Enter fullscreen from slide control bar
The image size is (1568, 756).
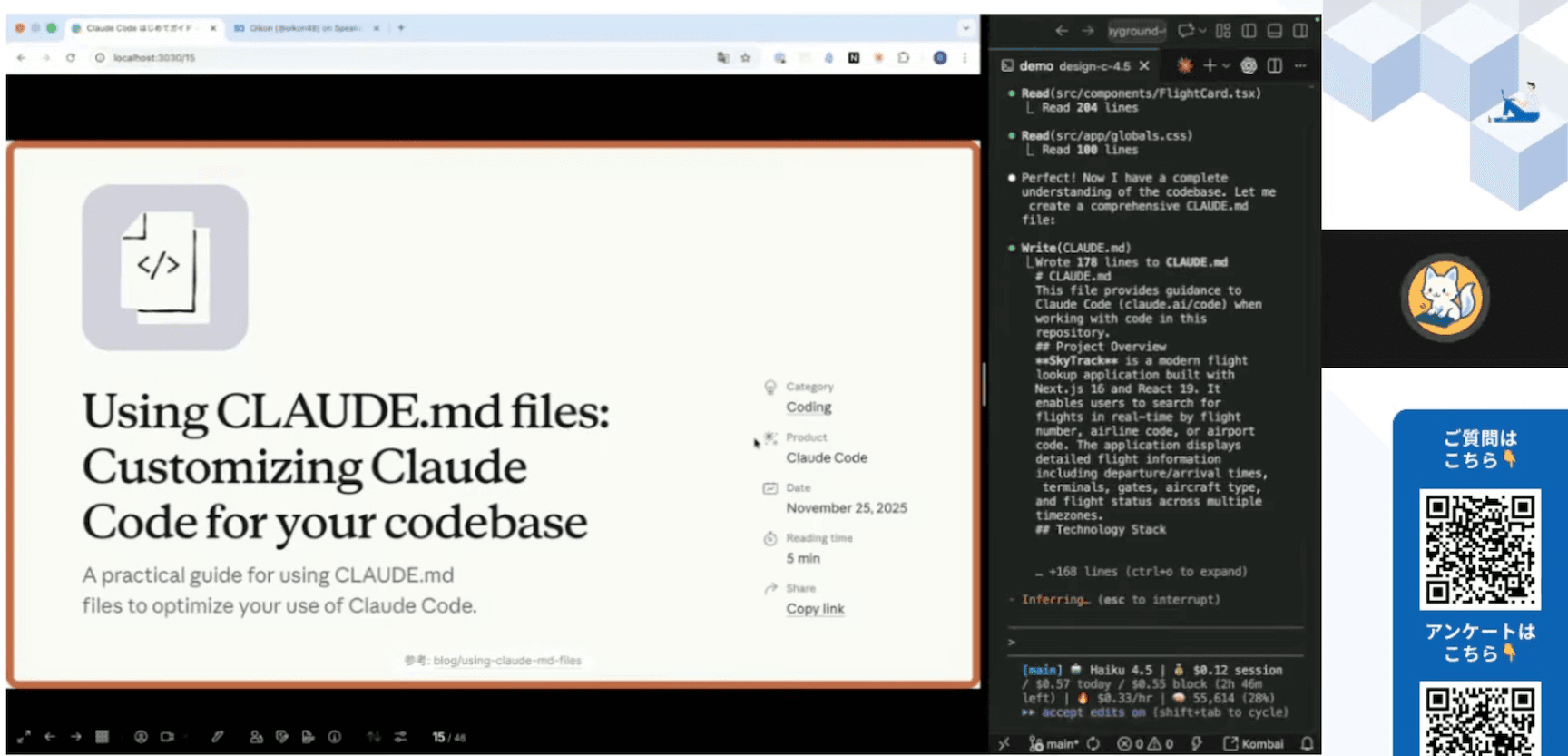pos(24,737)
